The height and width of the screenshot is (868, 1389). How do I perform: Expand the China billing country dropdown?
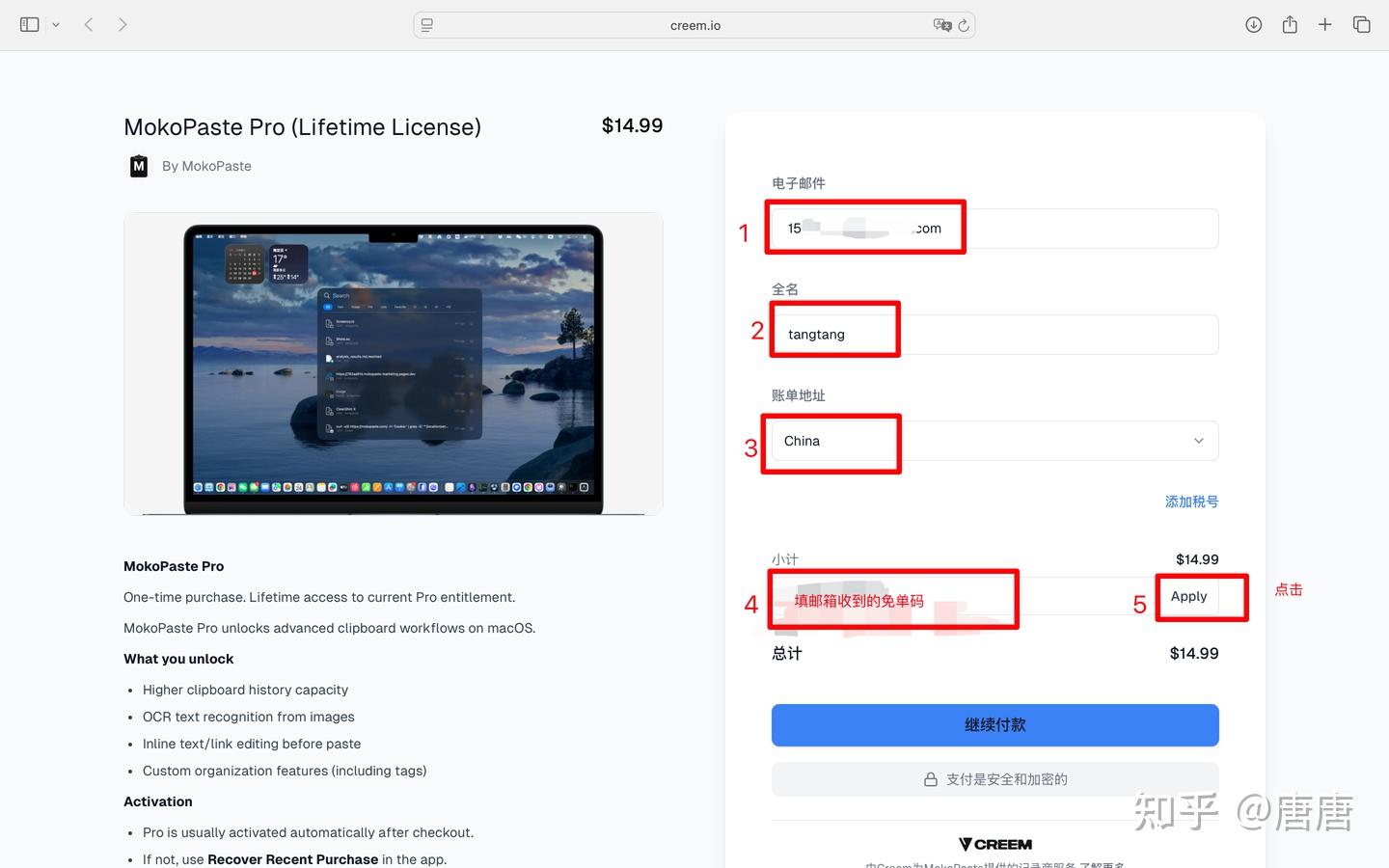[x=994, y=441]
